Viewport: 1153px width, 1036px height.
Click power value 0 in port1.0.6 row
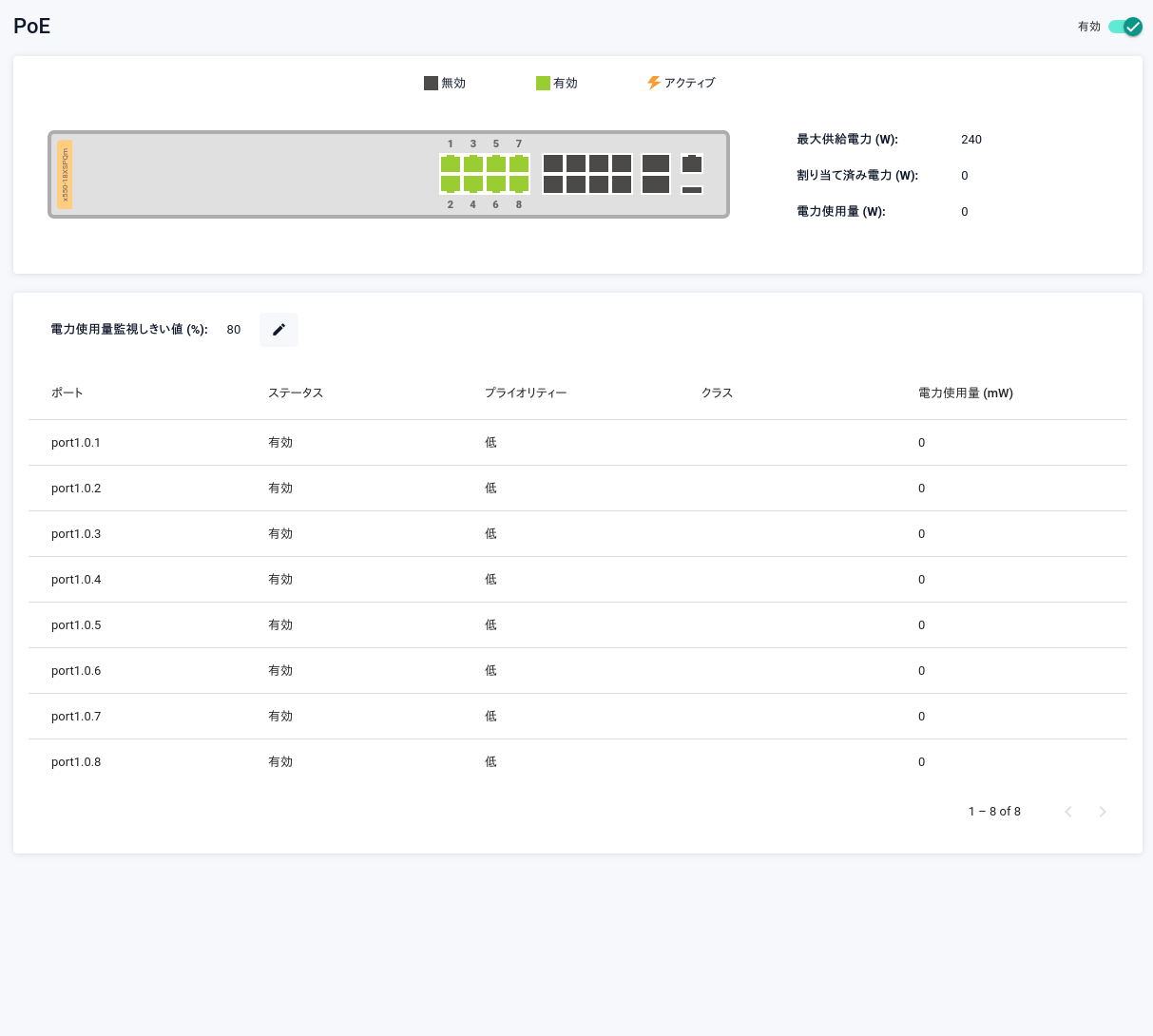[x=921, y=671]
